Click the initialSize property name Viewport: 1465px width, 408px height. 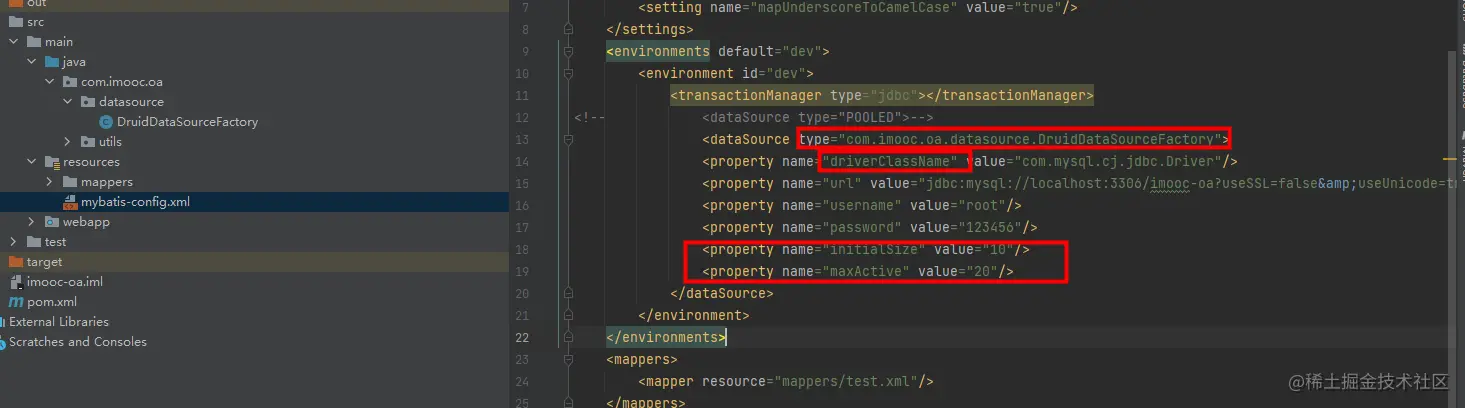(878, 249)
